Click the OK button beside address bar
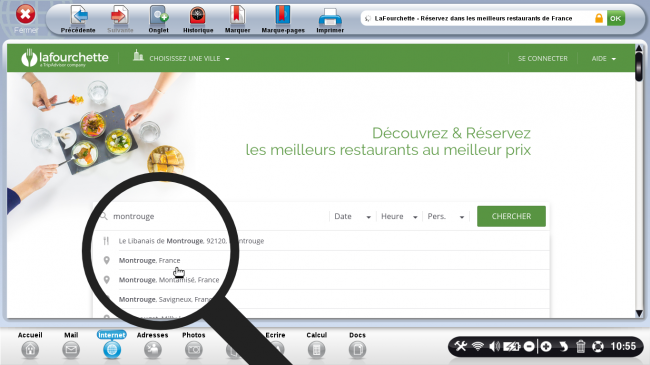Viewport: 650px width, 365px height. [616, 18]
